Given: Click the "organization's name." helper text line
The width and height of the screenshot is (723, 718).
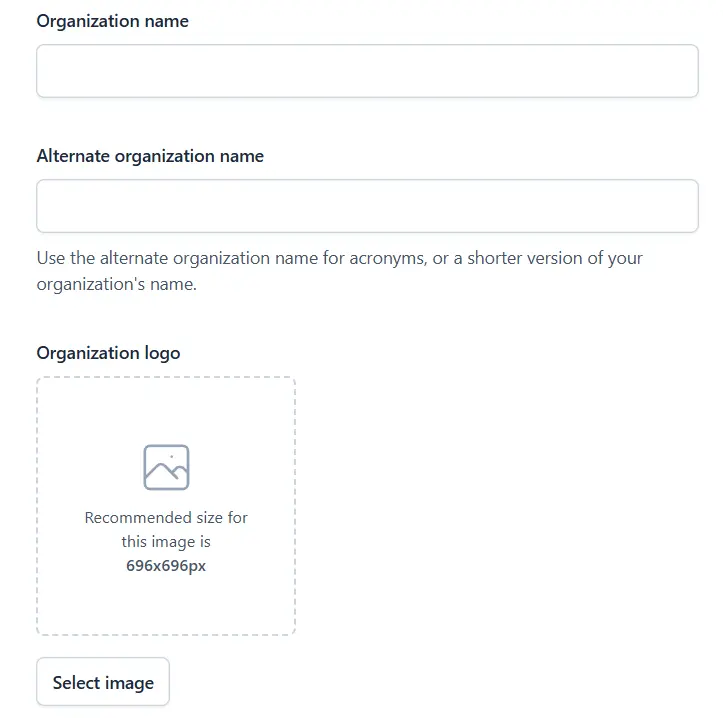Looking at the screenshot, I should 117,284.
